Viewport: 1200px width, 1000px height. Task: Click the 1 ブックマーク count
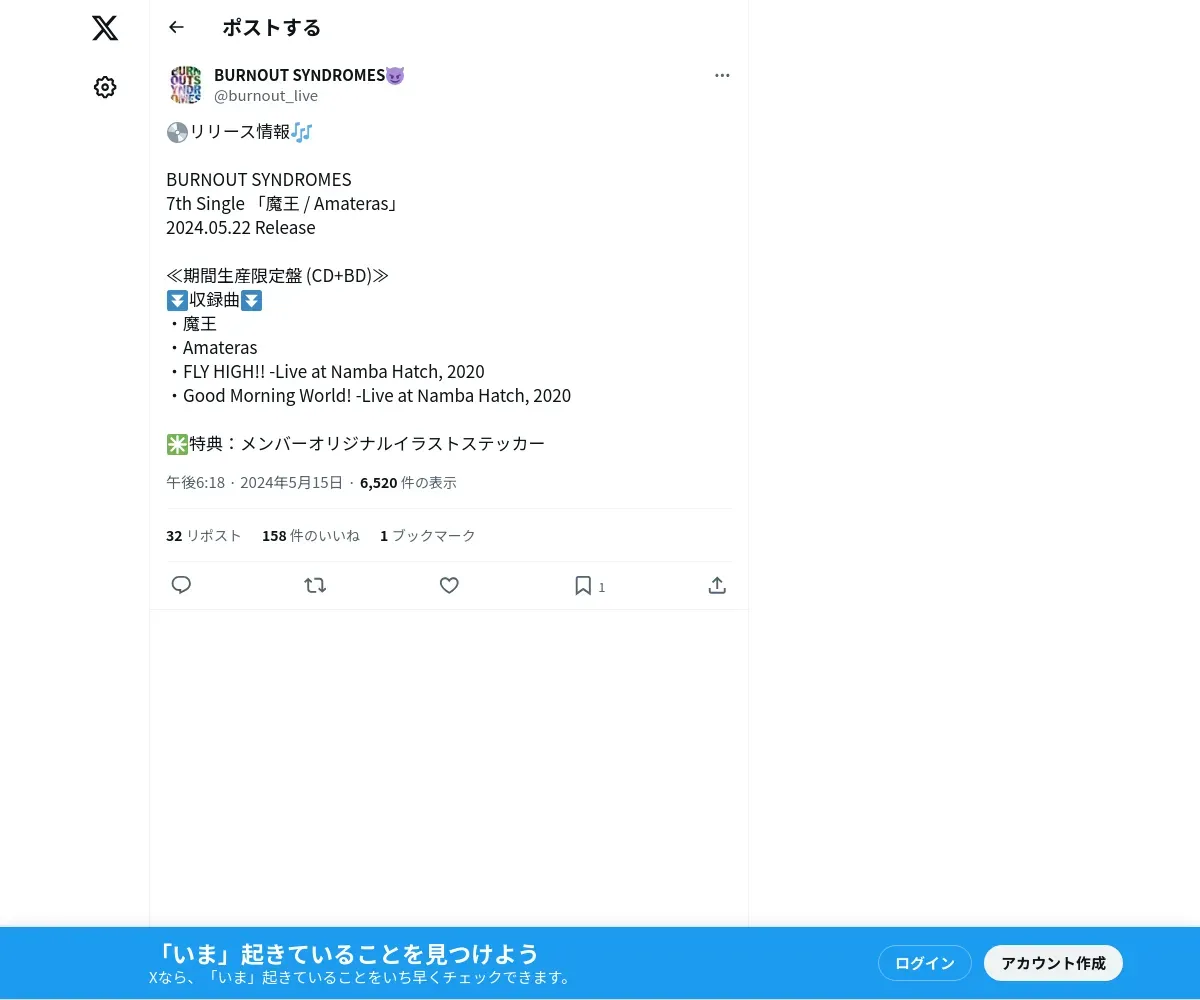click(x=428, y=535)
